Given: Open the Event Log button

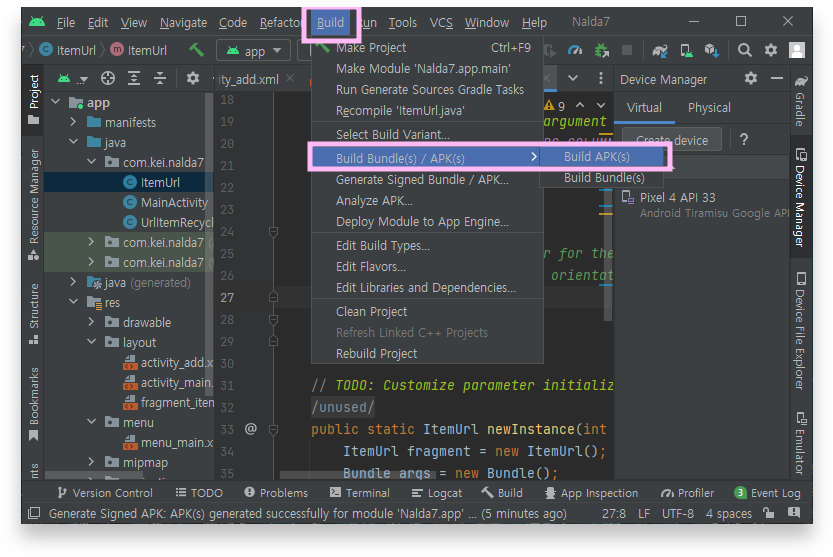Looking at the screenshot, I should click(x=767, y=493).
